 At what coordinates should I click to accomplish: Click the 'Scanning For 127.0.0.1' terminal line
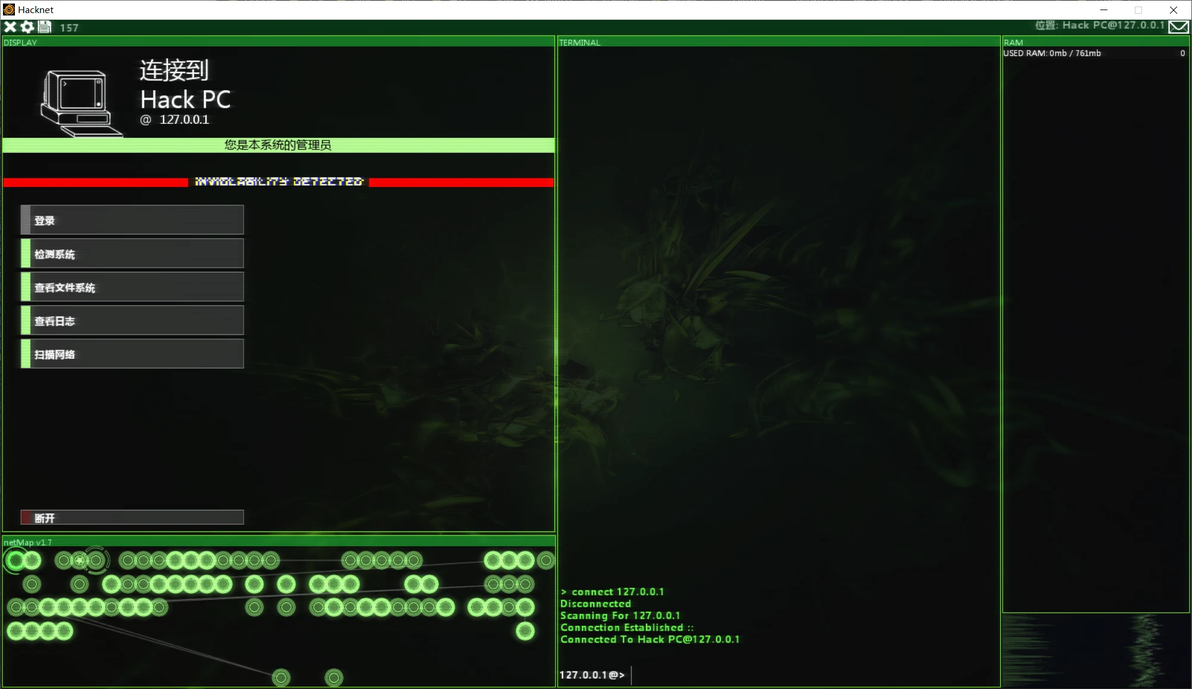pos(620,616)
